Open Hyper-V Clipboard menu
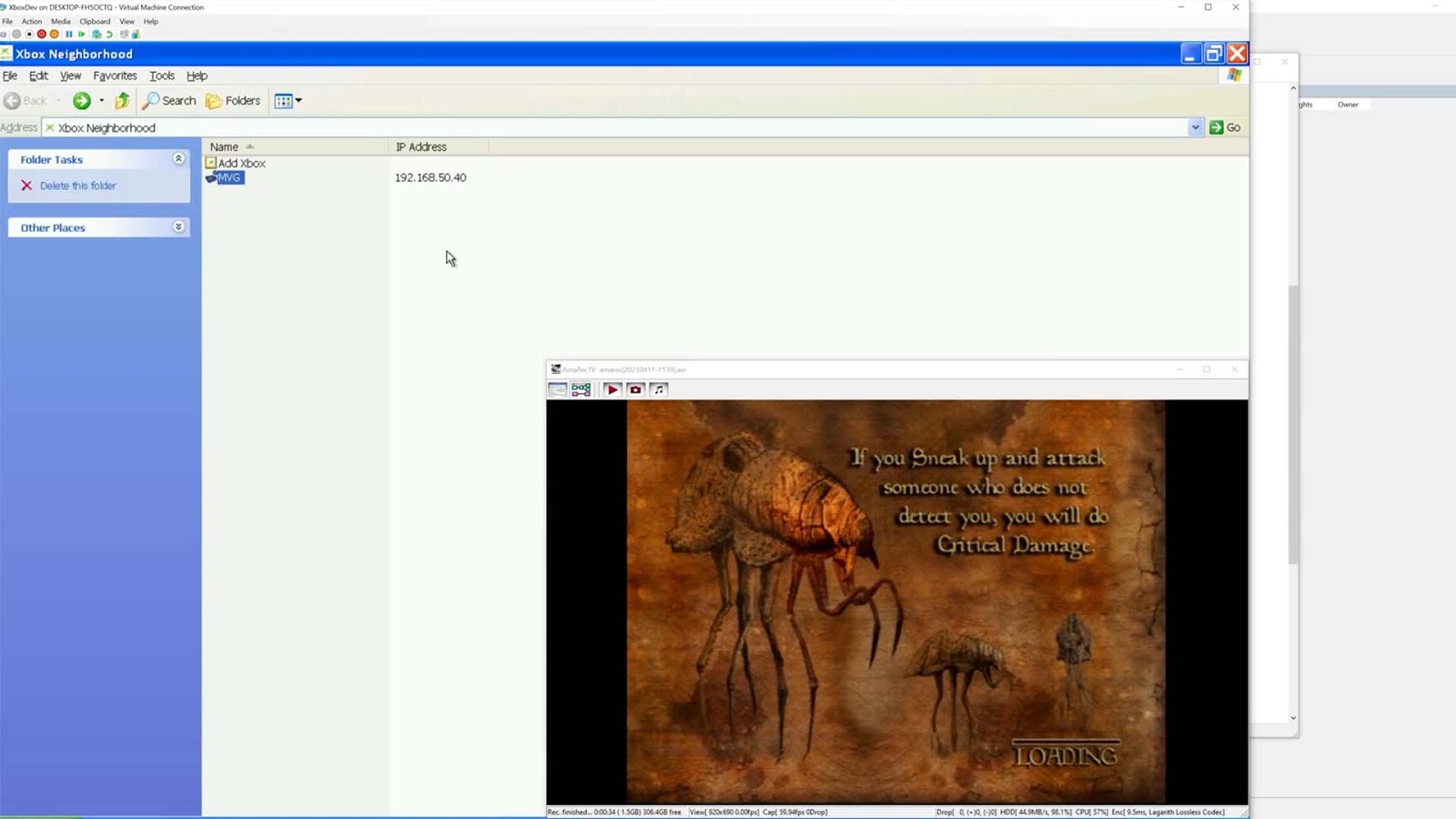This screenshot has width=1456, height=819. click(x=95, y=21)
